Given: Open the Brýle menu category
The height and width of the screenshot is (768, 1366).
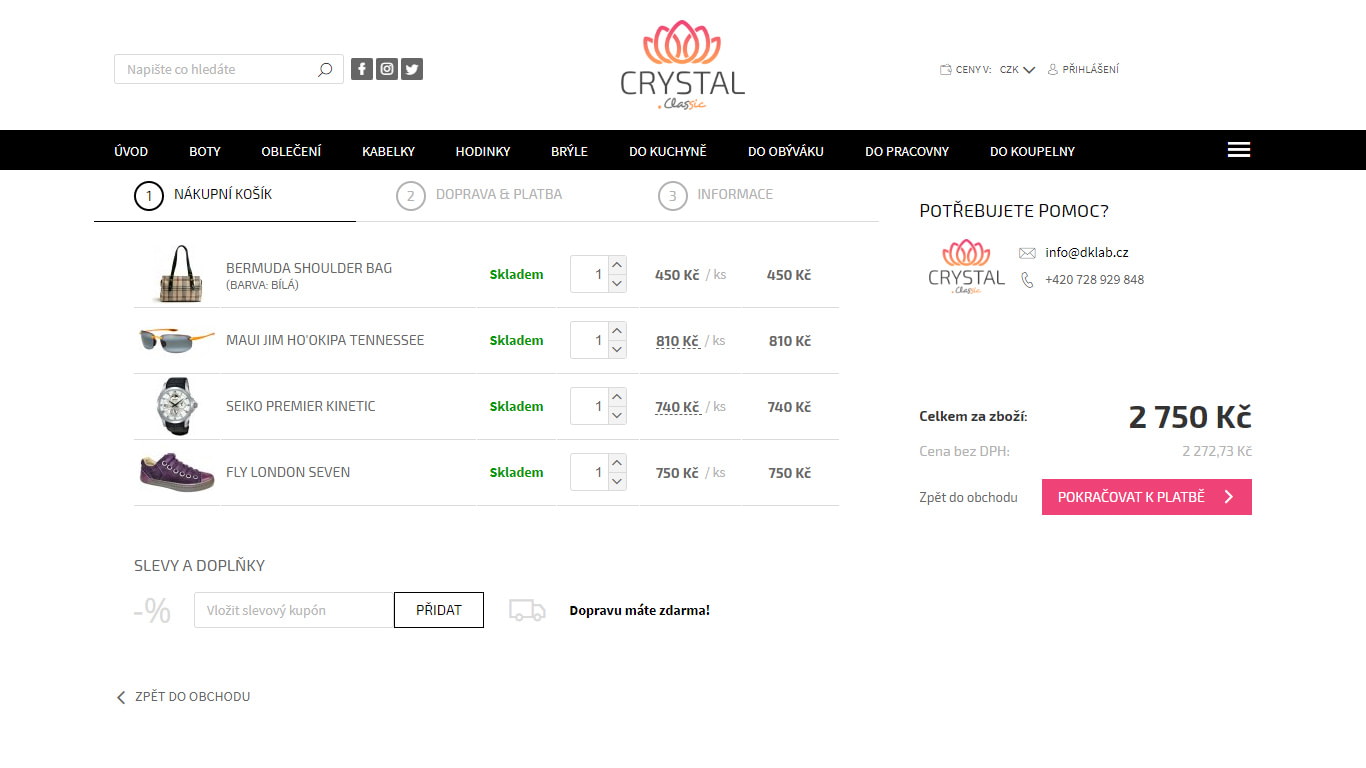Looking at the screenshot, I should (x=569, y=151).
